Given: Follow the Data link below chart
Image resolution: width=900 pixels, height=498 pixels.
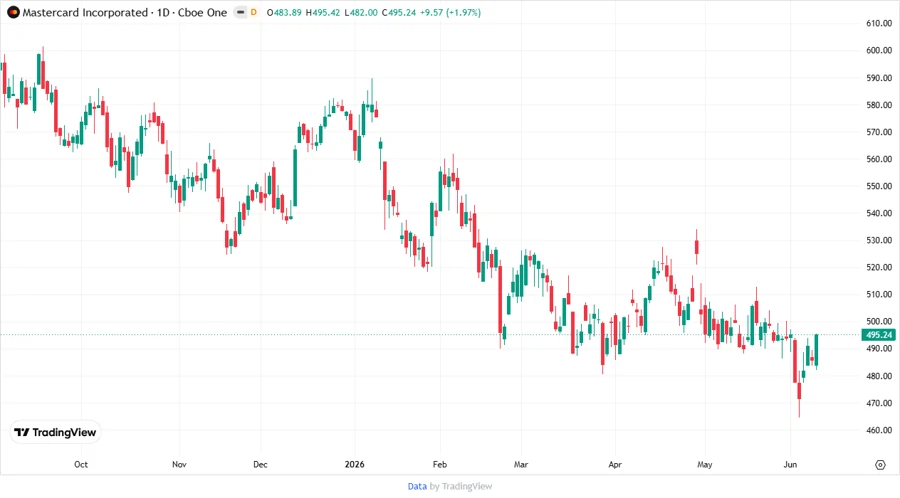Looking at the screenshot, I should (417, 487).
